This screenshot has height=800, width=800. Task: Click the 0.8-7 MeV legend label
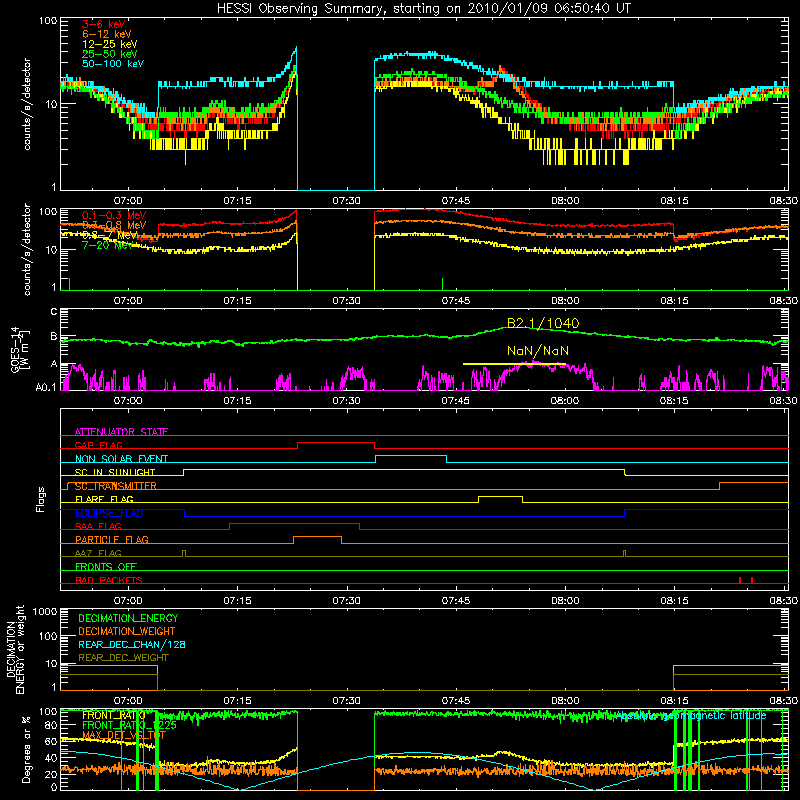coord(110,235)
